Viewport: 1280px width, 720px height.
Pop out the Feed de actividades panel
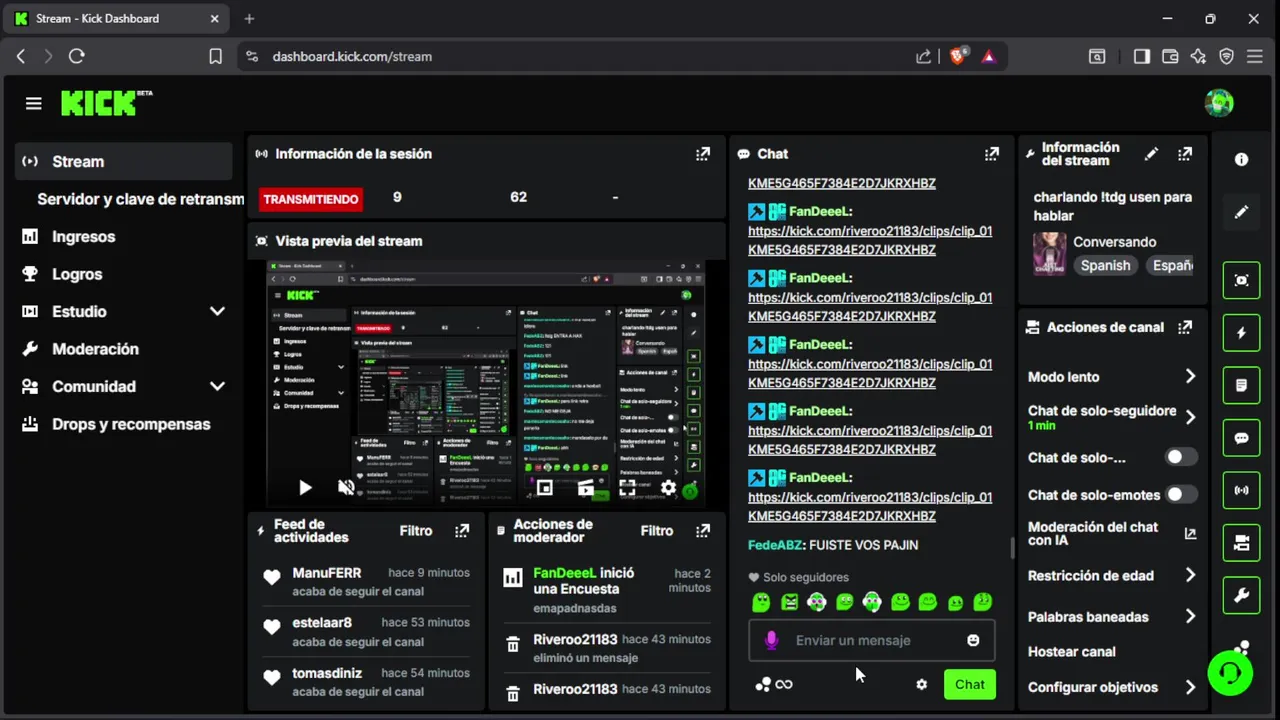click(x=462, y=531)
